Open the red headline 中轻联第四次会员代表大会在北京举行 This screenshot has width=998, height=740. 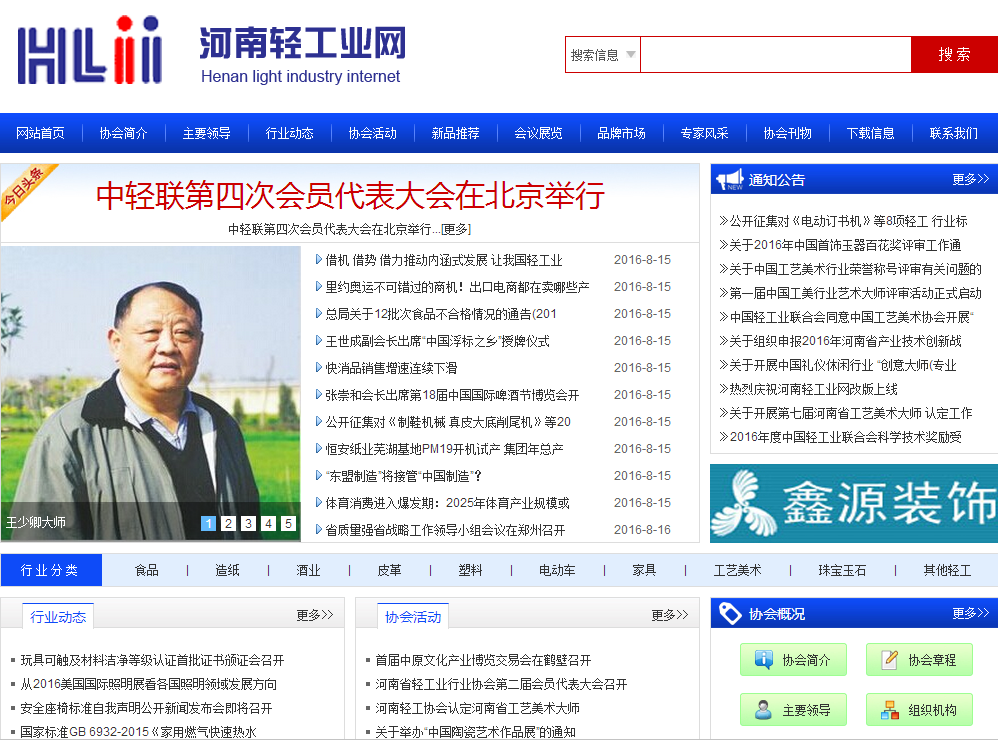pyautogui.click(x=350, y=195)
